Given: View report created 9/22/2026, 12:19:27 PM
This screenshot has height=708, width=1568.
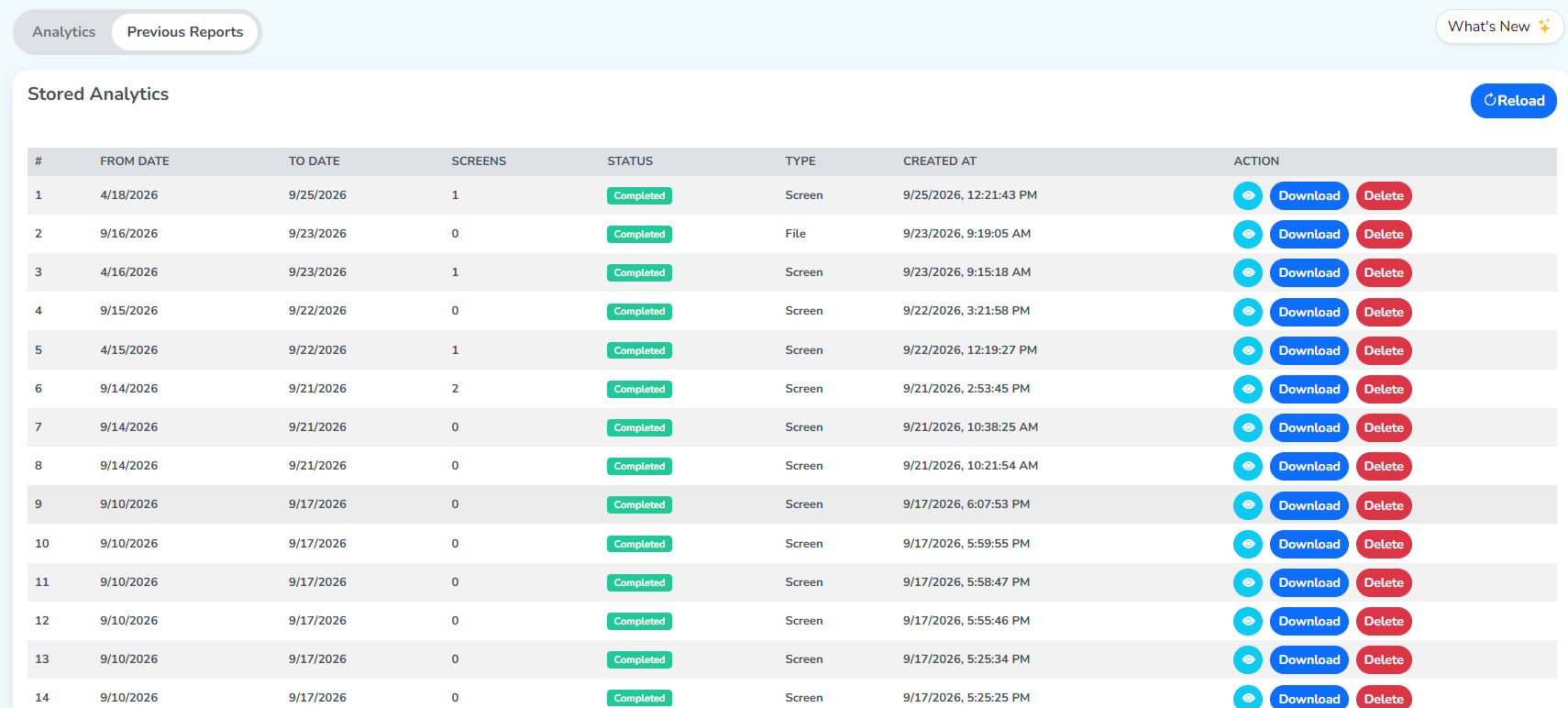Looking at the screenshot, I should tap(1248, 350).
